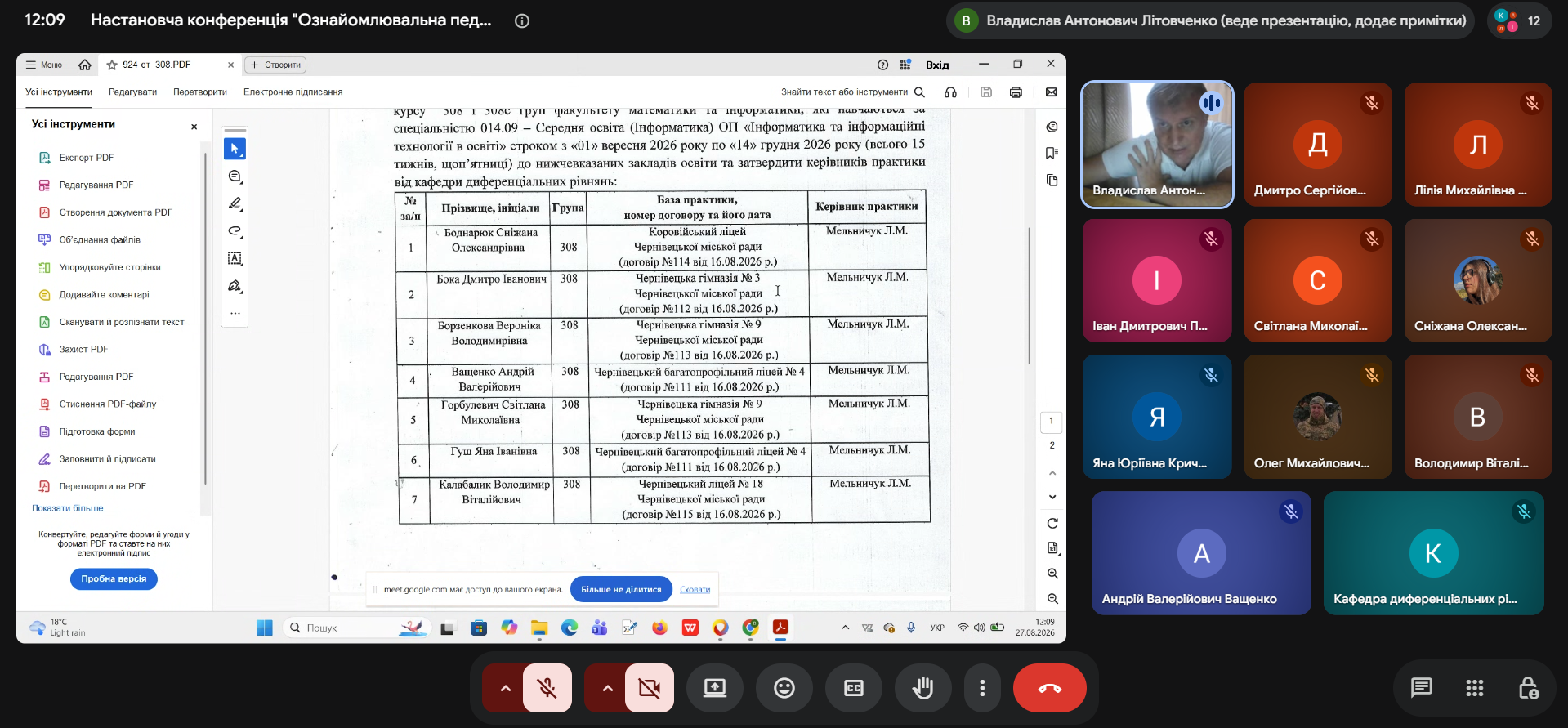
Task: Show hidden system tray icons
Action: tap(845, 628)
